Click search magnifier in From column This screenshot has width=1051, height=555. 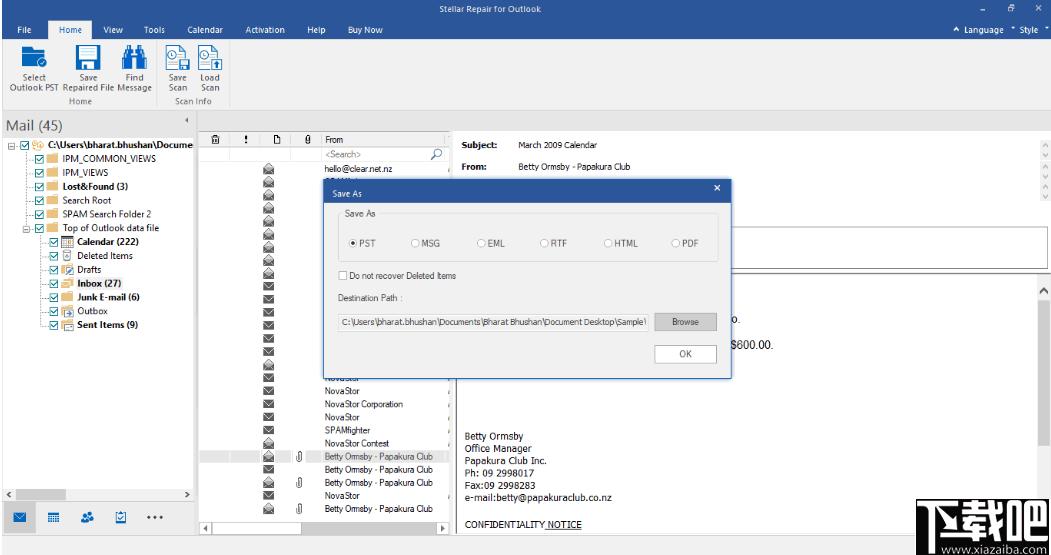[x=436, y=154]
